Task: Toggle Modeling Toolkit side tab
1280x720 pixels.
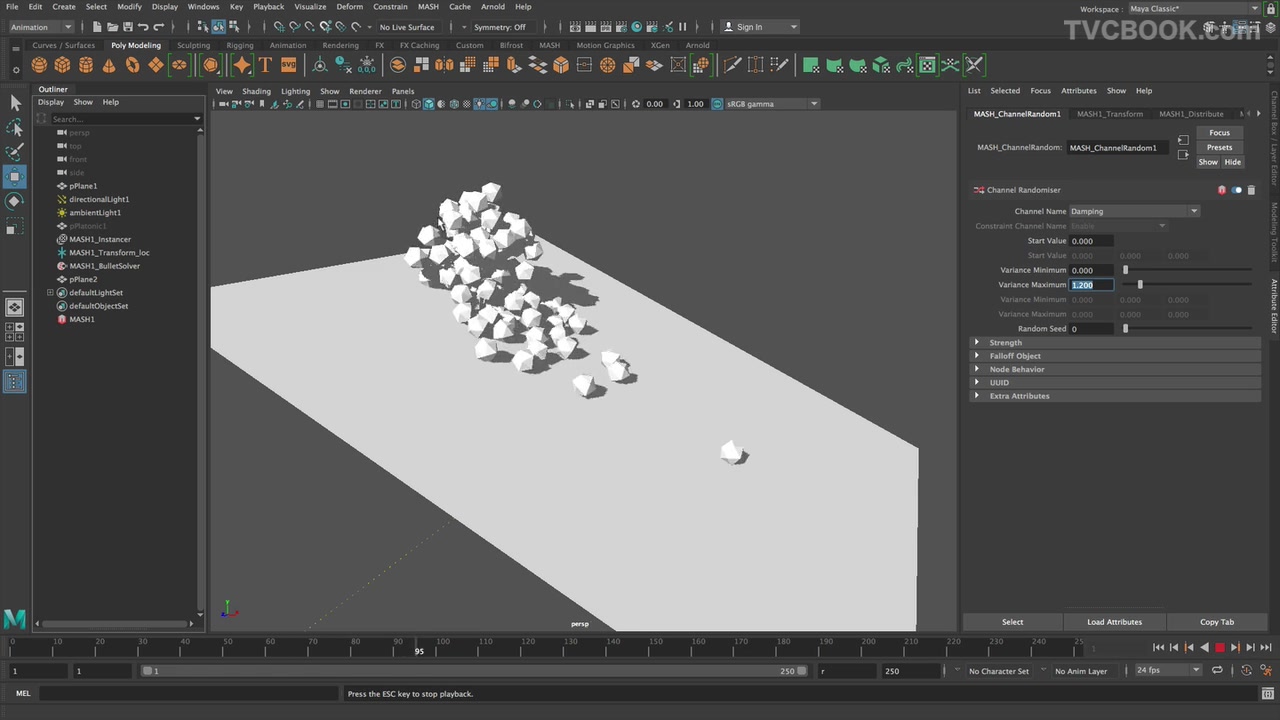Action: [x=1274, y=232]
